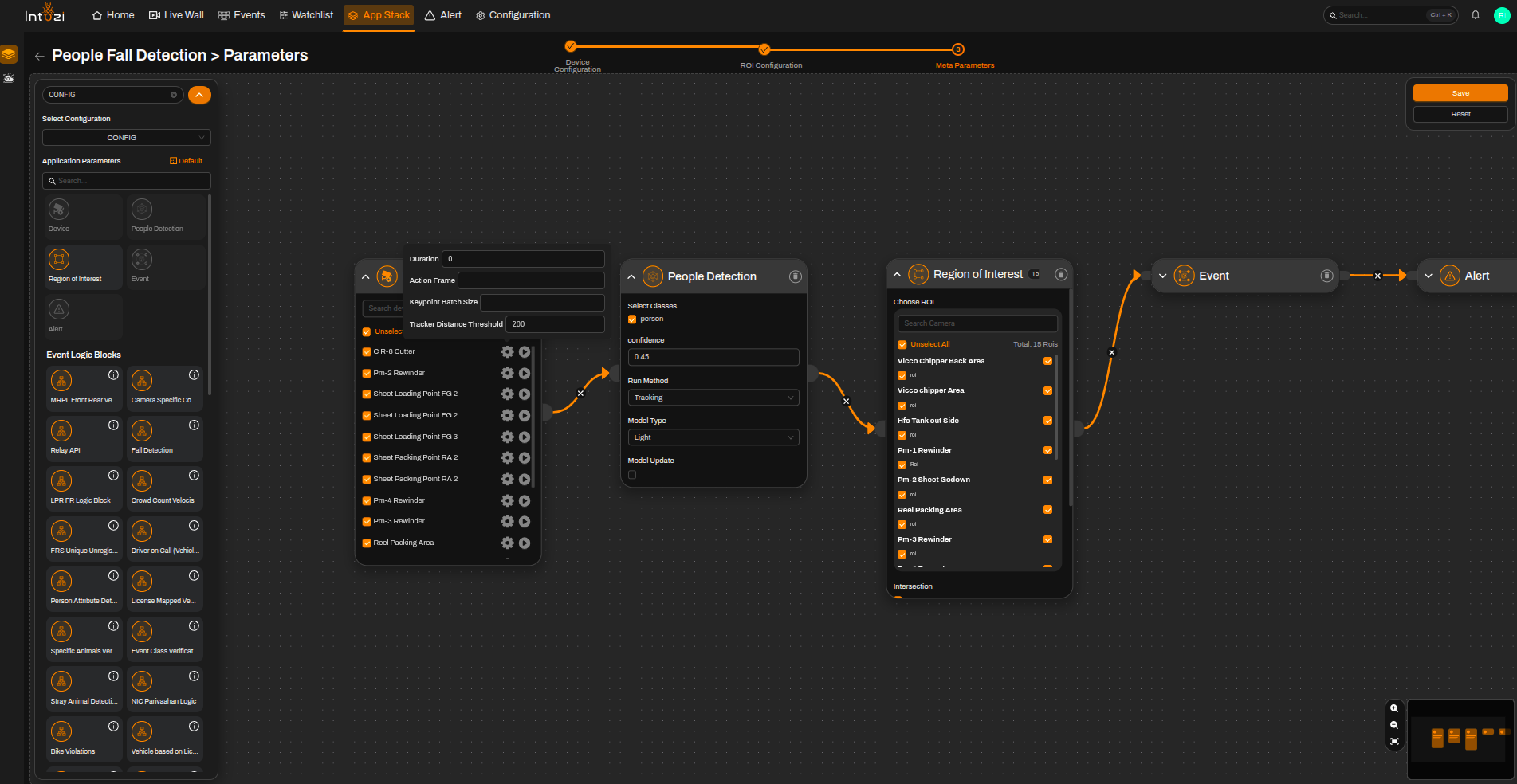The height and width of the screenshot is (784, 1517).
Task: Open the Run Method Tracking dropdown
Action: coord(713,398)
